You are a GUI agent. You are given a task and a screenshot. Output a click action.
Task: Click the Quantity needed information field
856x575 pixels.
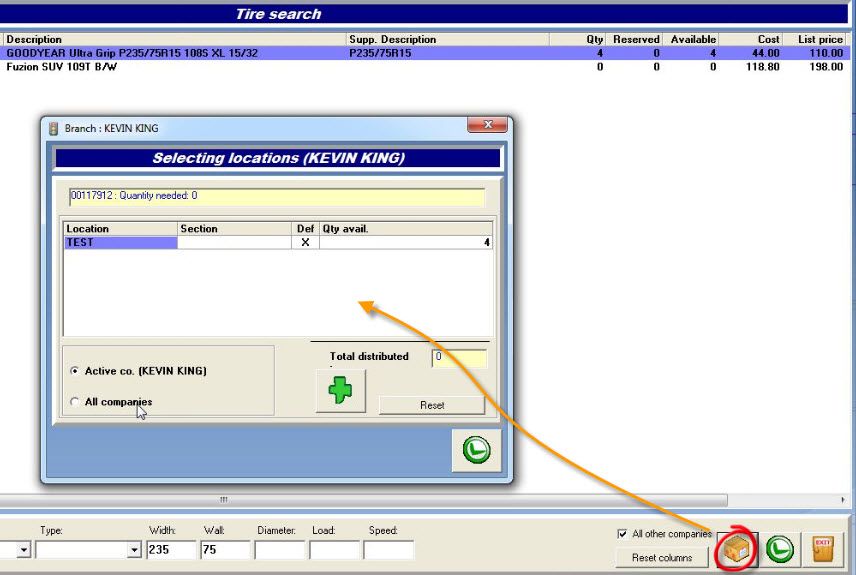click(277, 197)
